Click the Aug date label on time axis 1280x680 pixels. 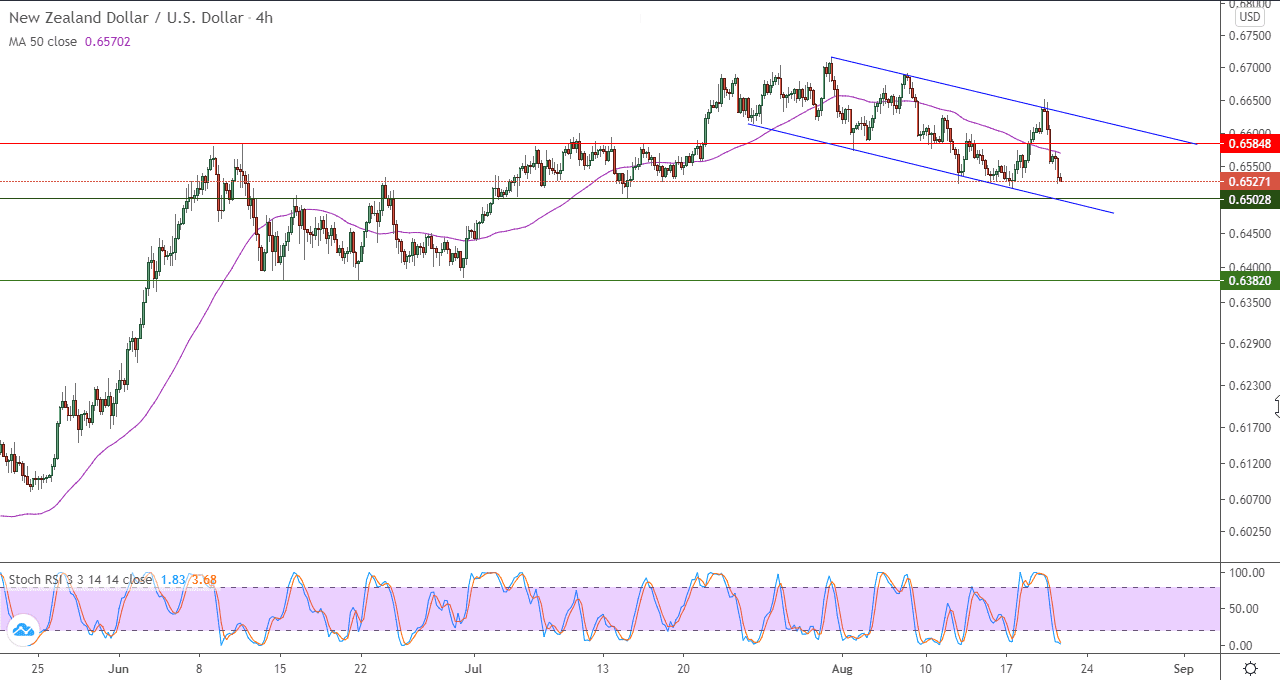tap(842, 668)
